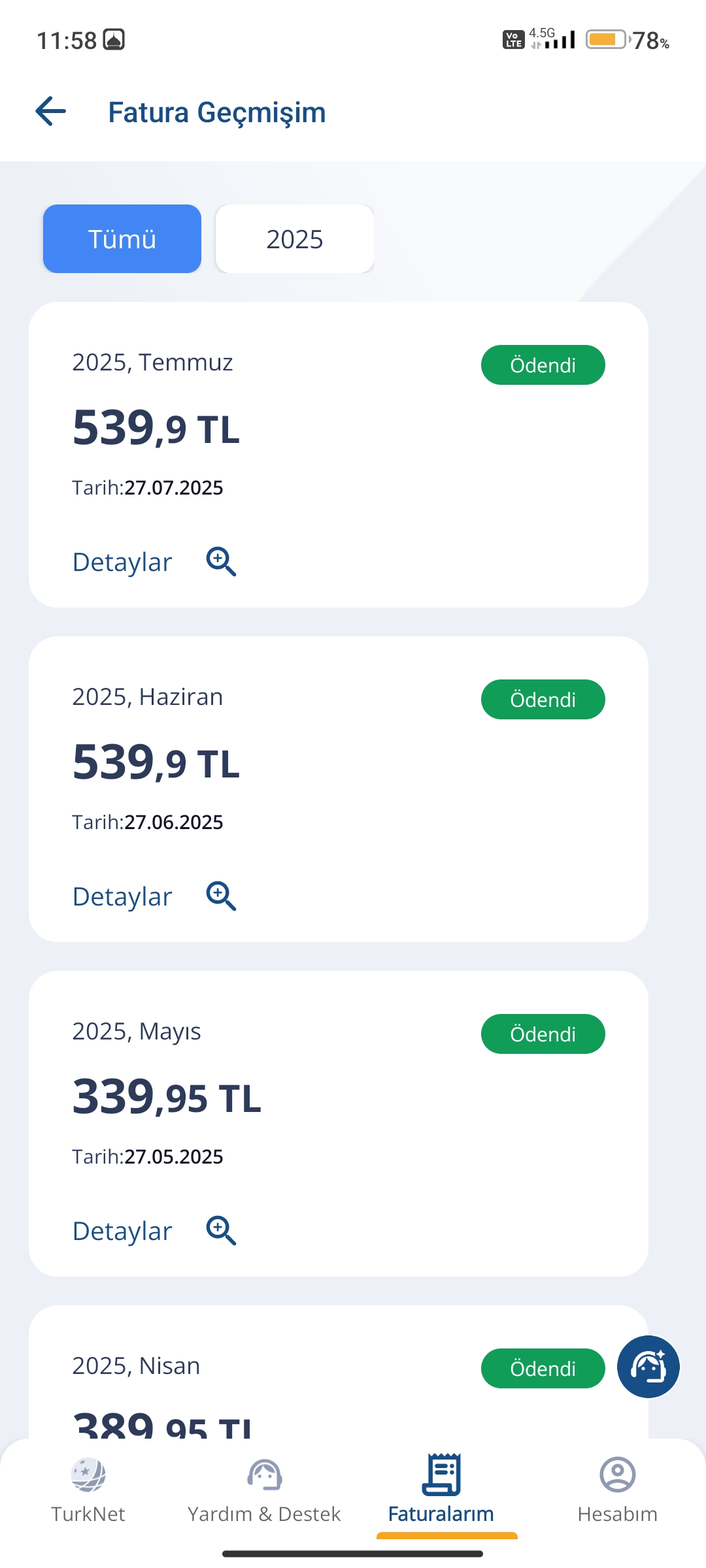
Task: Open Detaylar for 2025 Haziran invoice
Action: [x=122, y=897]
